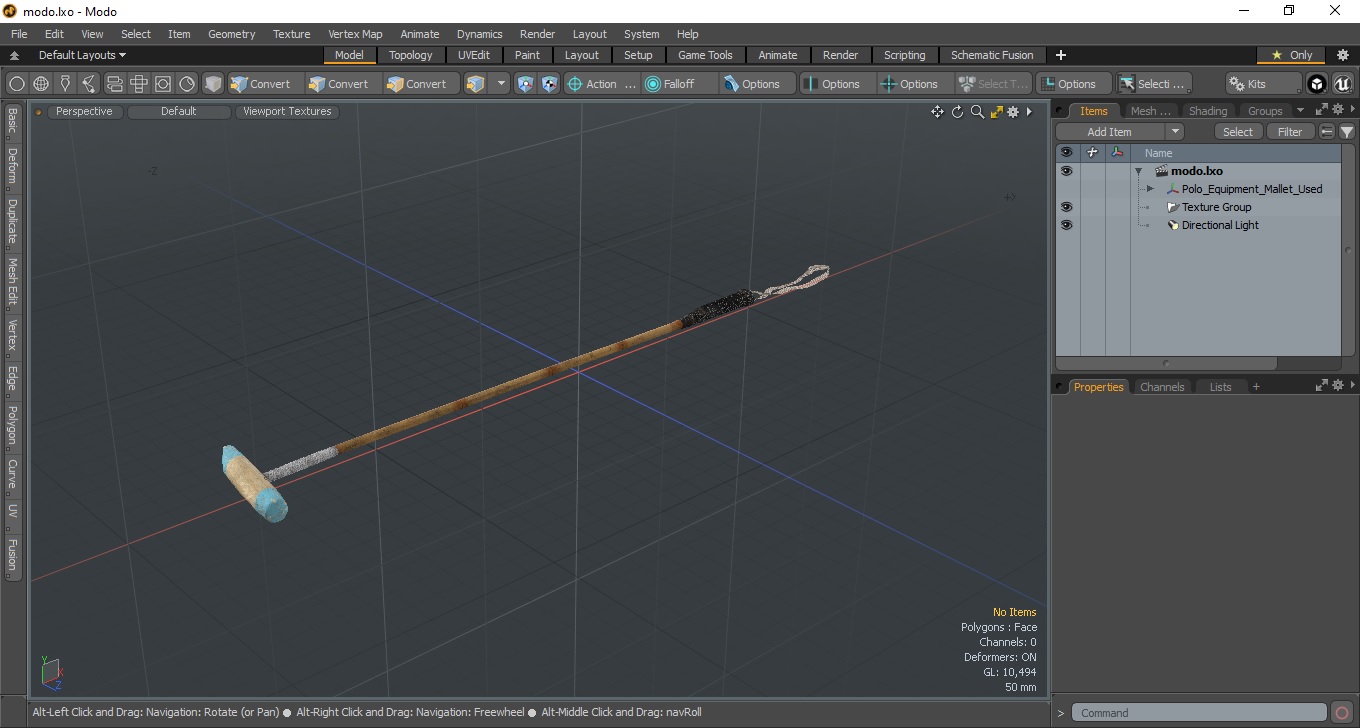Click the record button beside Command field
The width and height of the screenshot is (1360, 728).
coord(1342,713)
